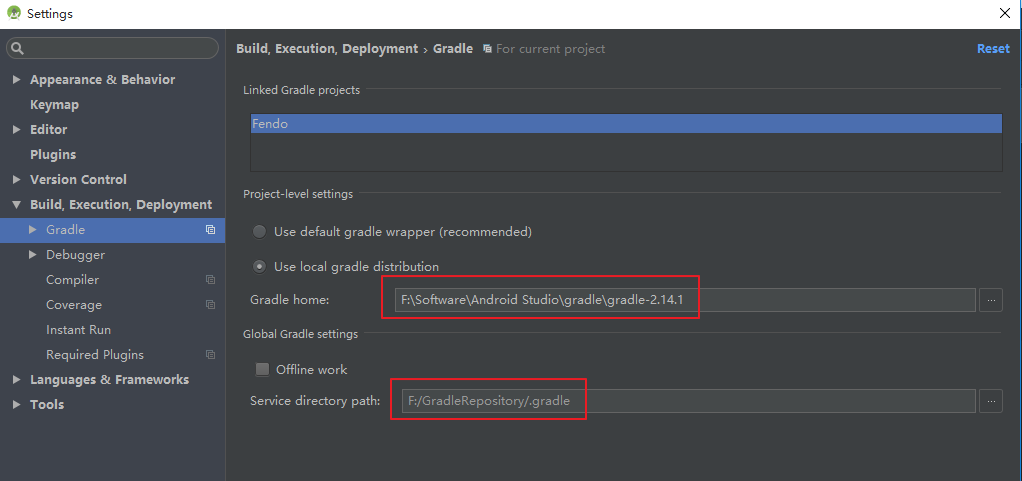Collapse Build, Execution, Deployment section
This screenshot has width=1022, height=481.
coord(17,205)
